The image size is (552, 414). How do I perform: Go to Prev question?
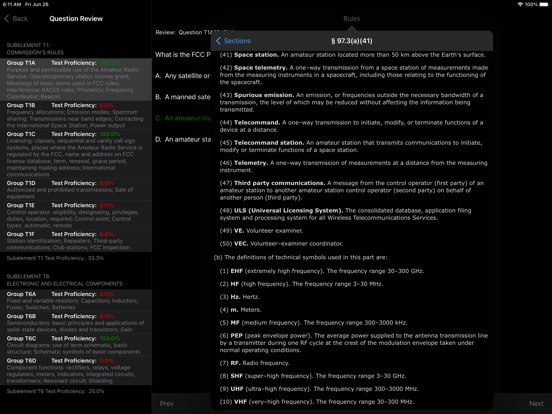[167, 403]
